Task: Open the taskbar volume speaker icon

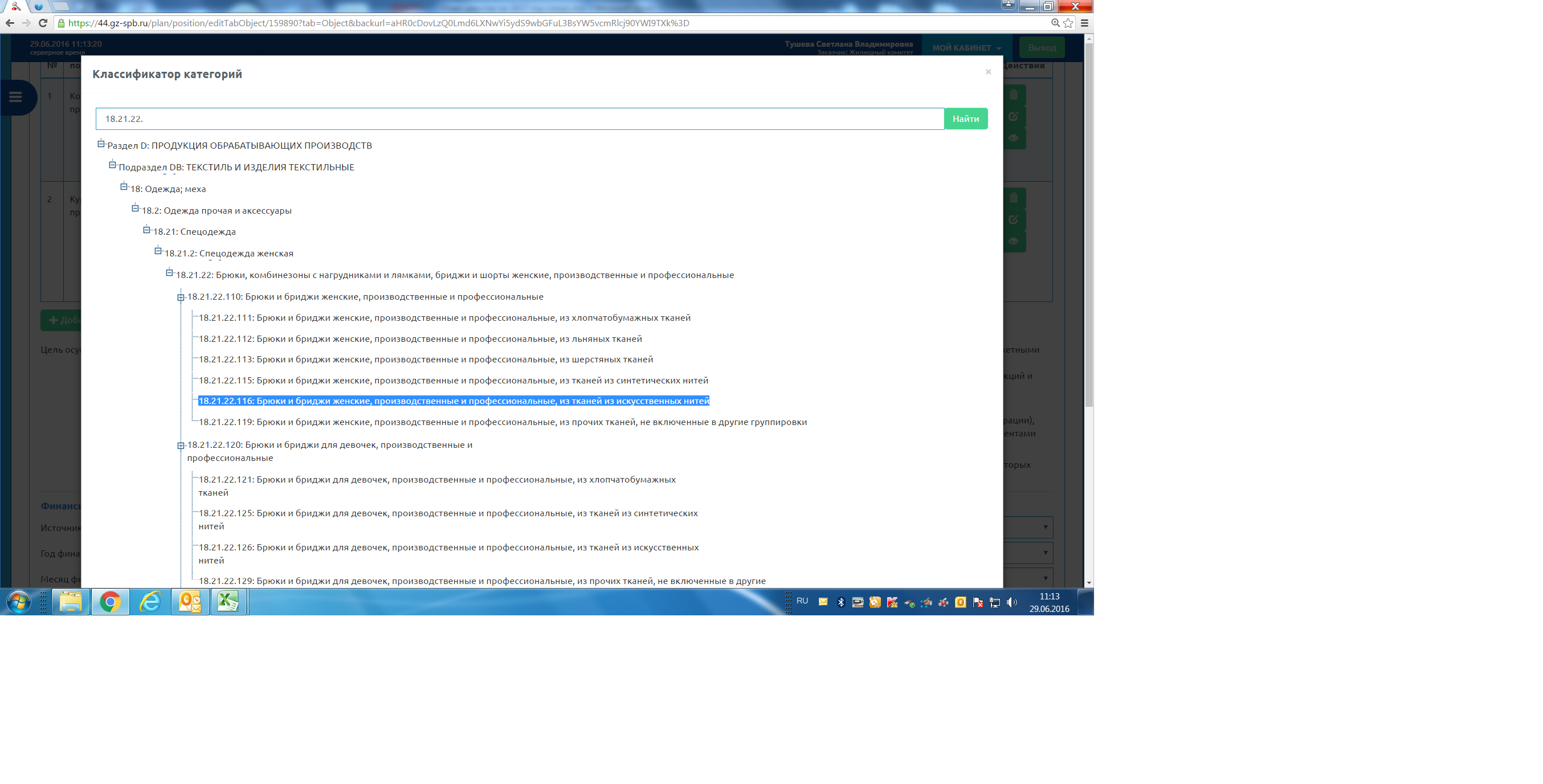Action: tap(1012, 602)
